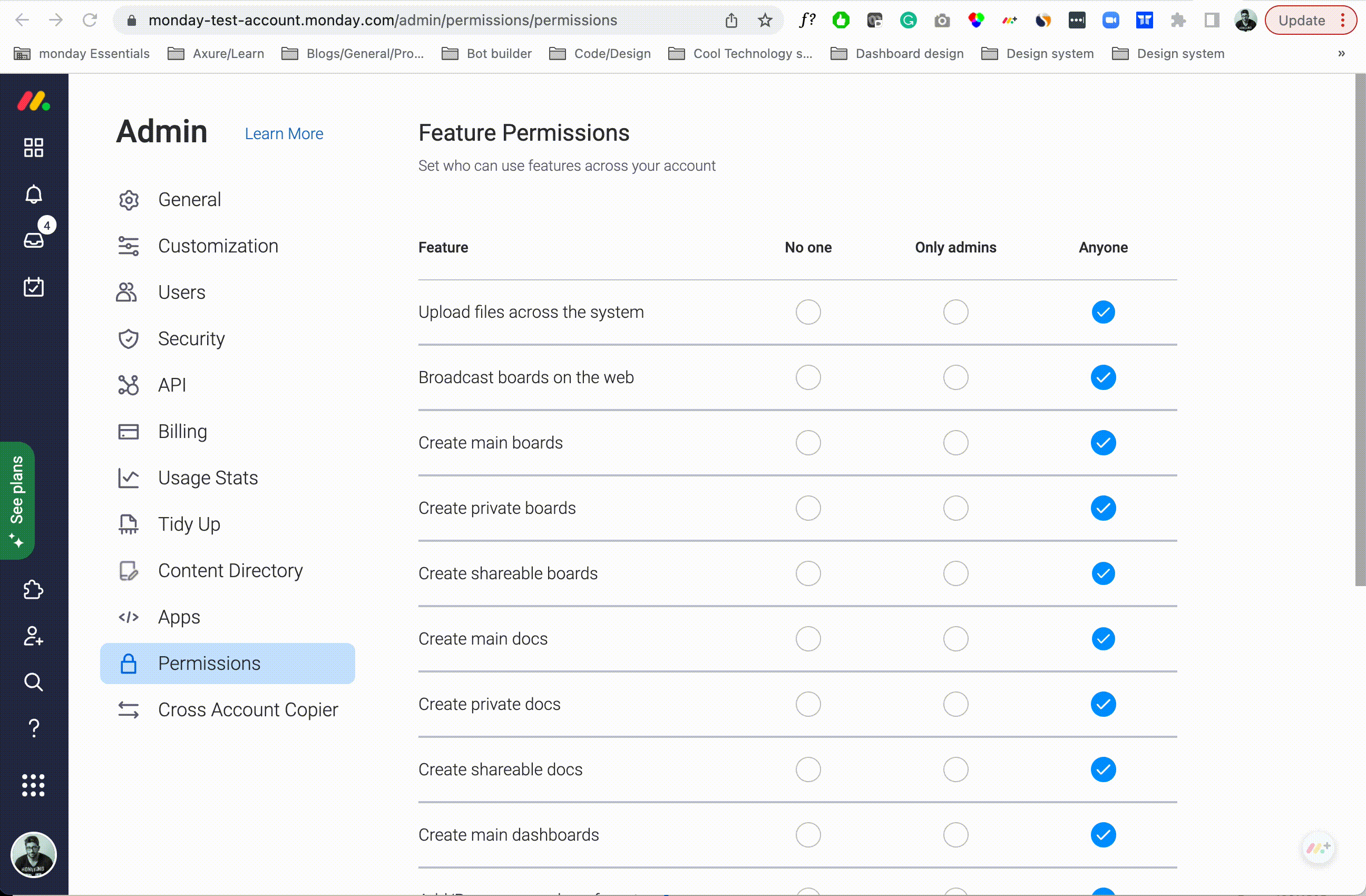Open the extensions puzzle icon

1178,20
